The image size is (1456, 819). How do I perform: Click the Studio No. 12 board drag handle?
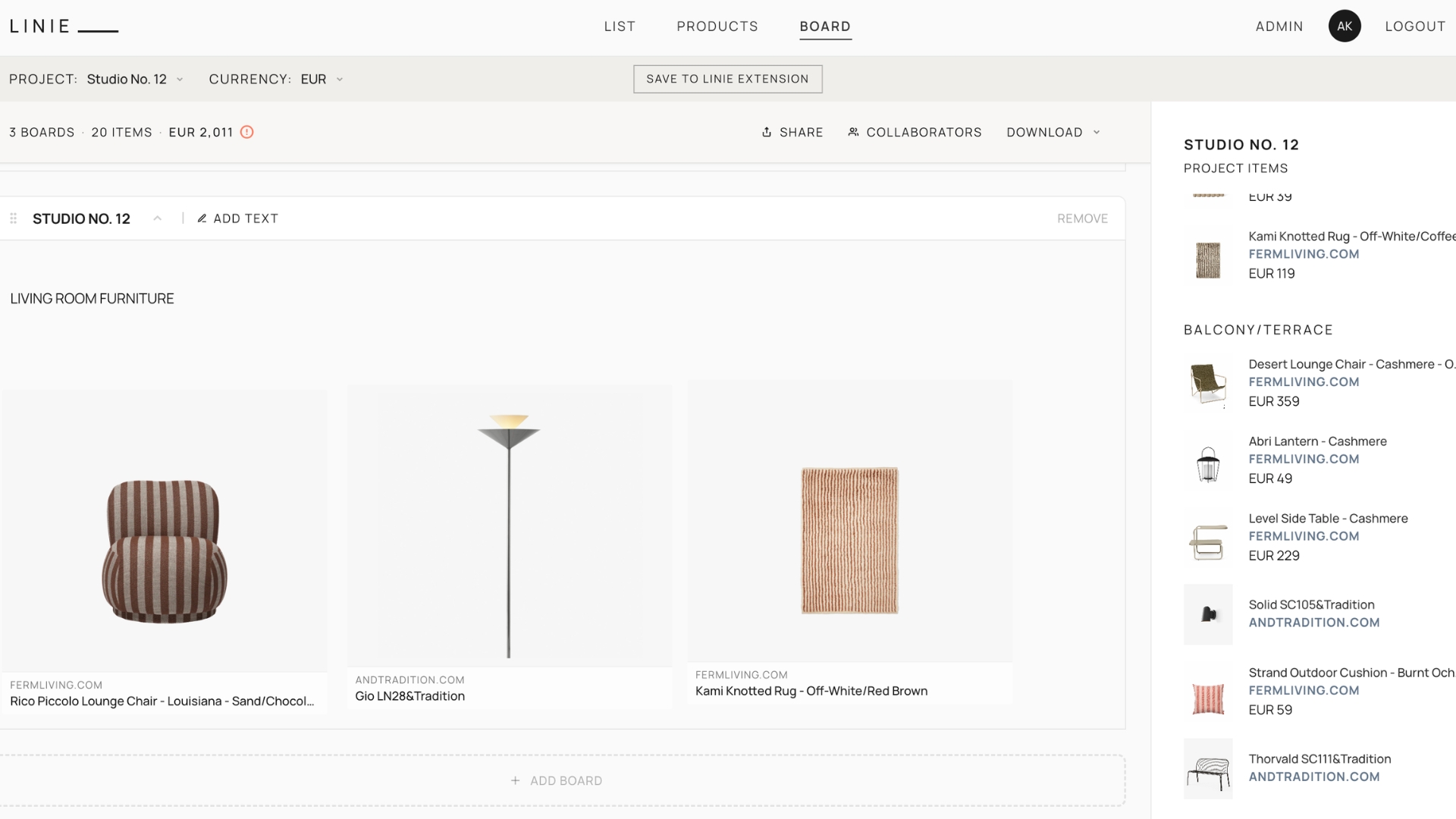(x=13, y=218)
